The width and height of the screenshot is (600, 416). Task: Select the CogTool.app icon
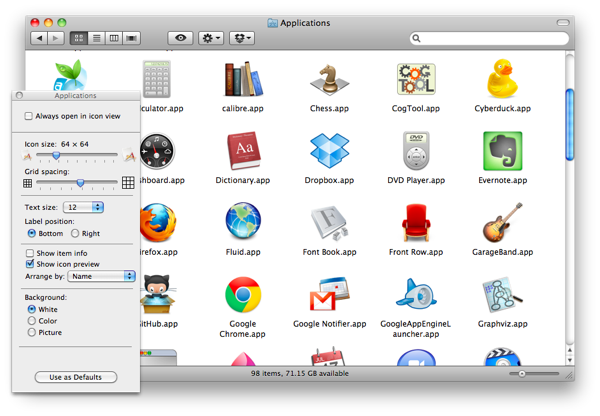tap(416, 79)
